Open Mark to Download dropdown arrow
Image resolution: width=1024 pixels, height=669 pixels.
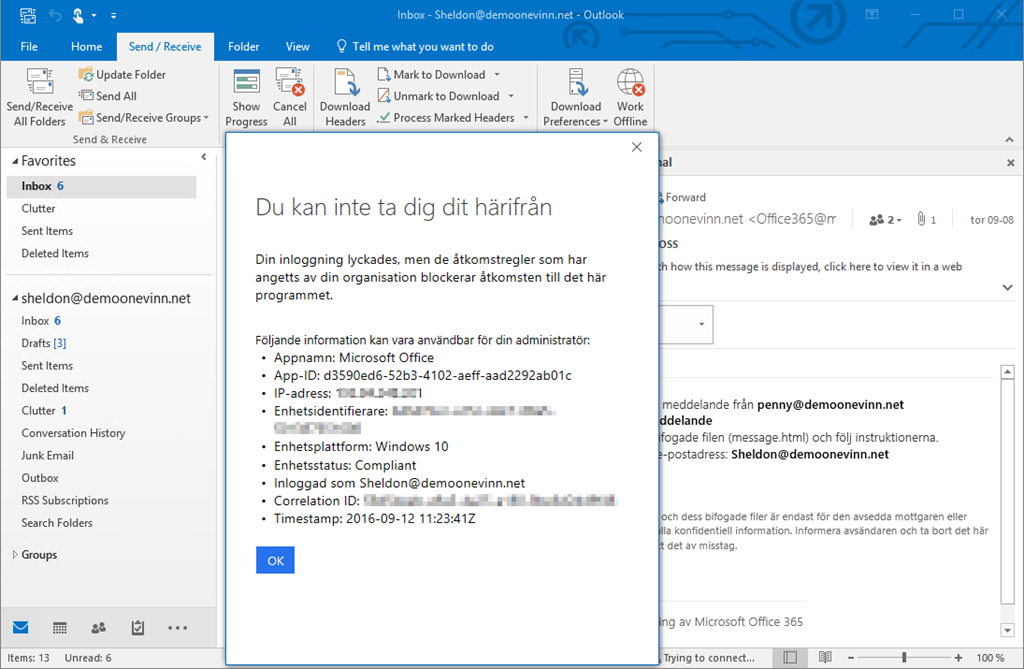(x=497, y=75)
